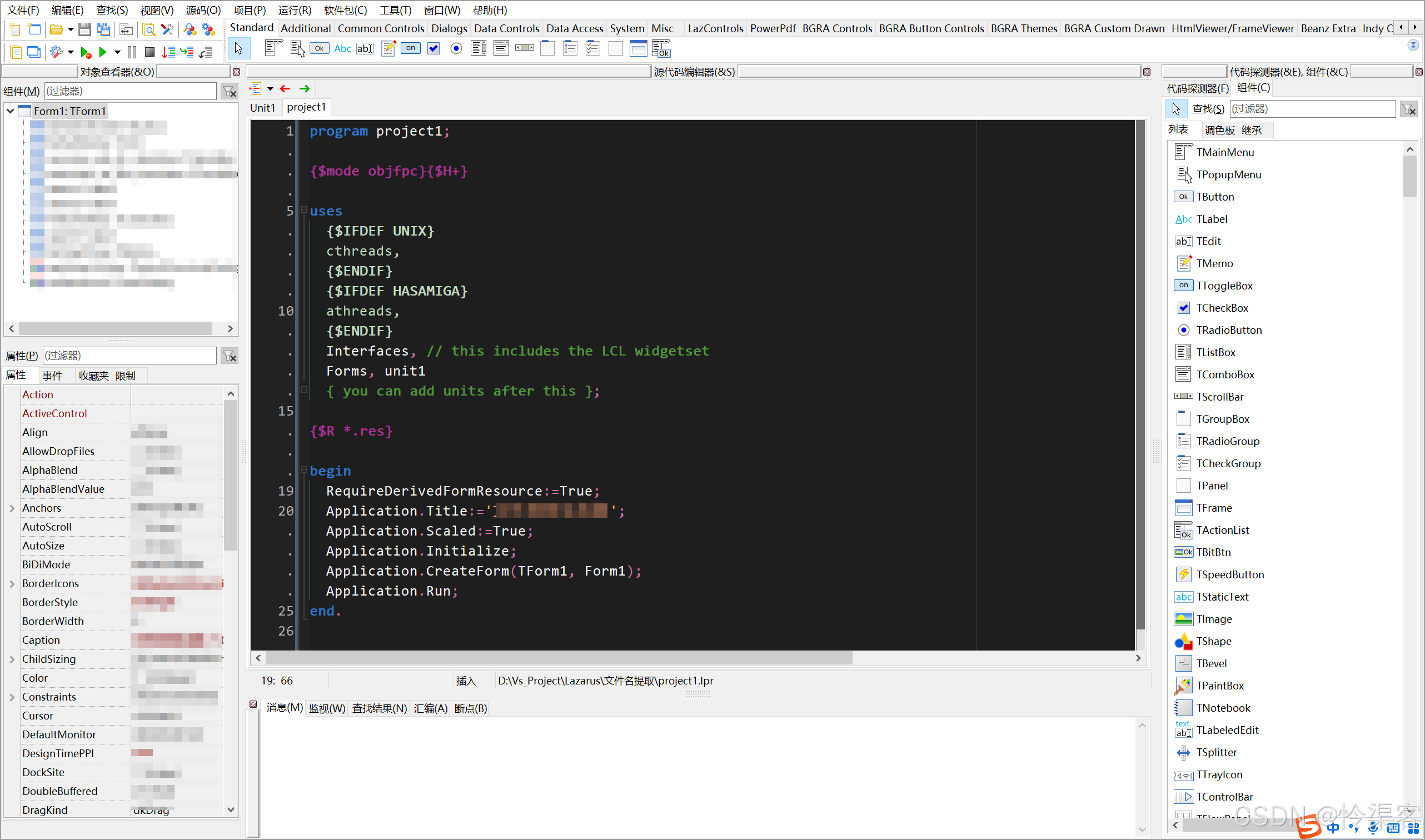Click the New Form icon
This screenshot has height=840, width=1425.
pos(34,29)
